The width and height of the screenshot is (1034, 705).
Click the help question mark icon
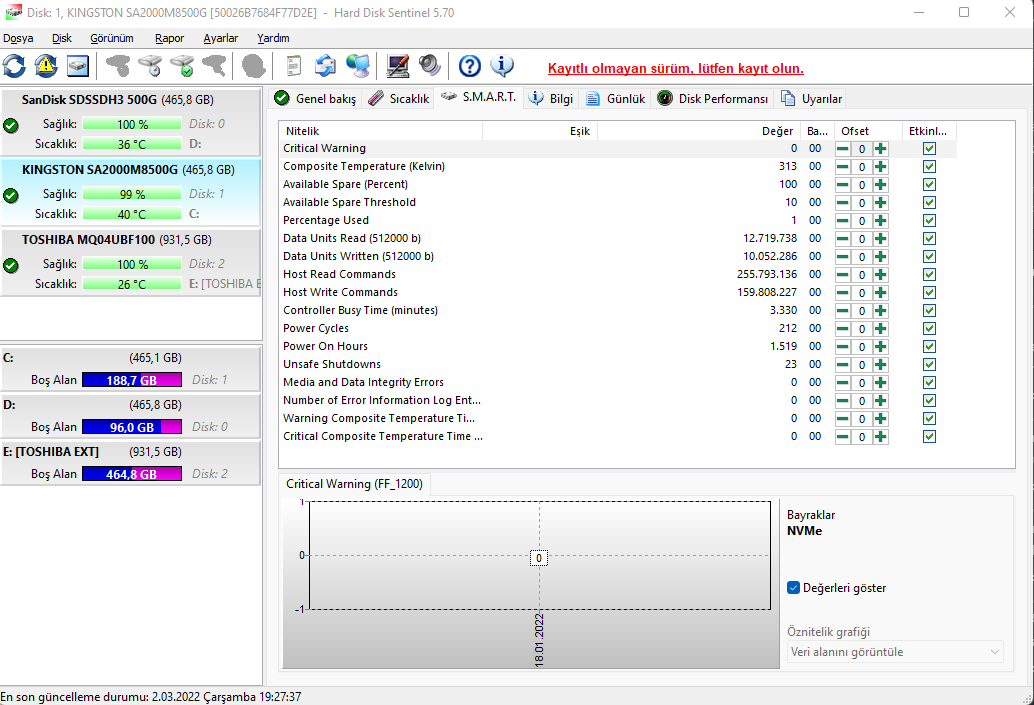[470, 66]
